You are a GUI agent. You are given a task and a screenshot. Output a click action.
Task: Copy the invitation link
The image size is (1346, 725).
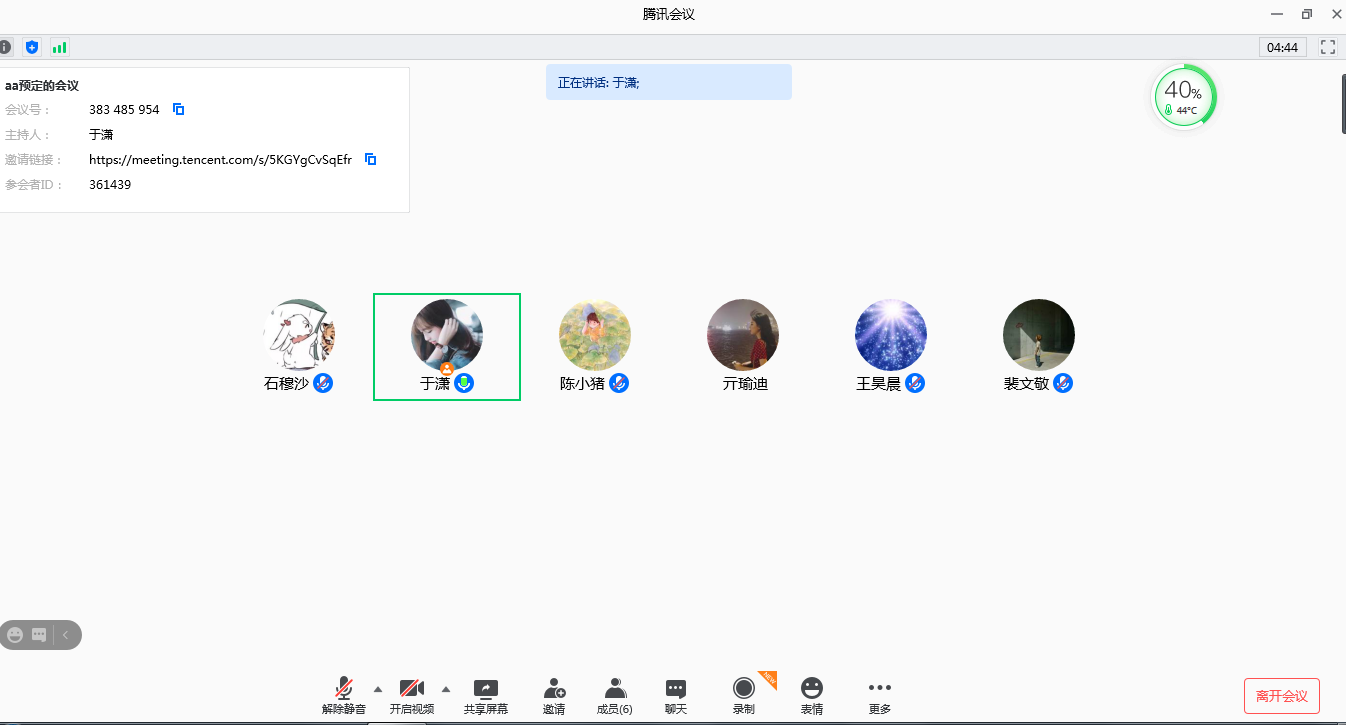tap(371, 159)
